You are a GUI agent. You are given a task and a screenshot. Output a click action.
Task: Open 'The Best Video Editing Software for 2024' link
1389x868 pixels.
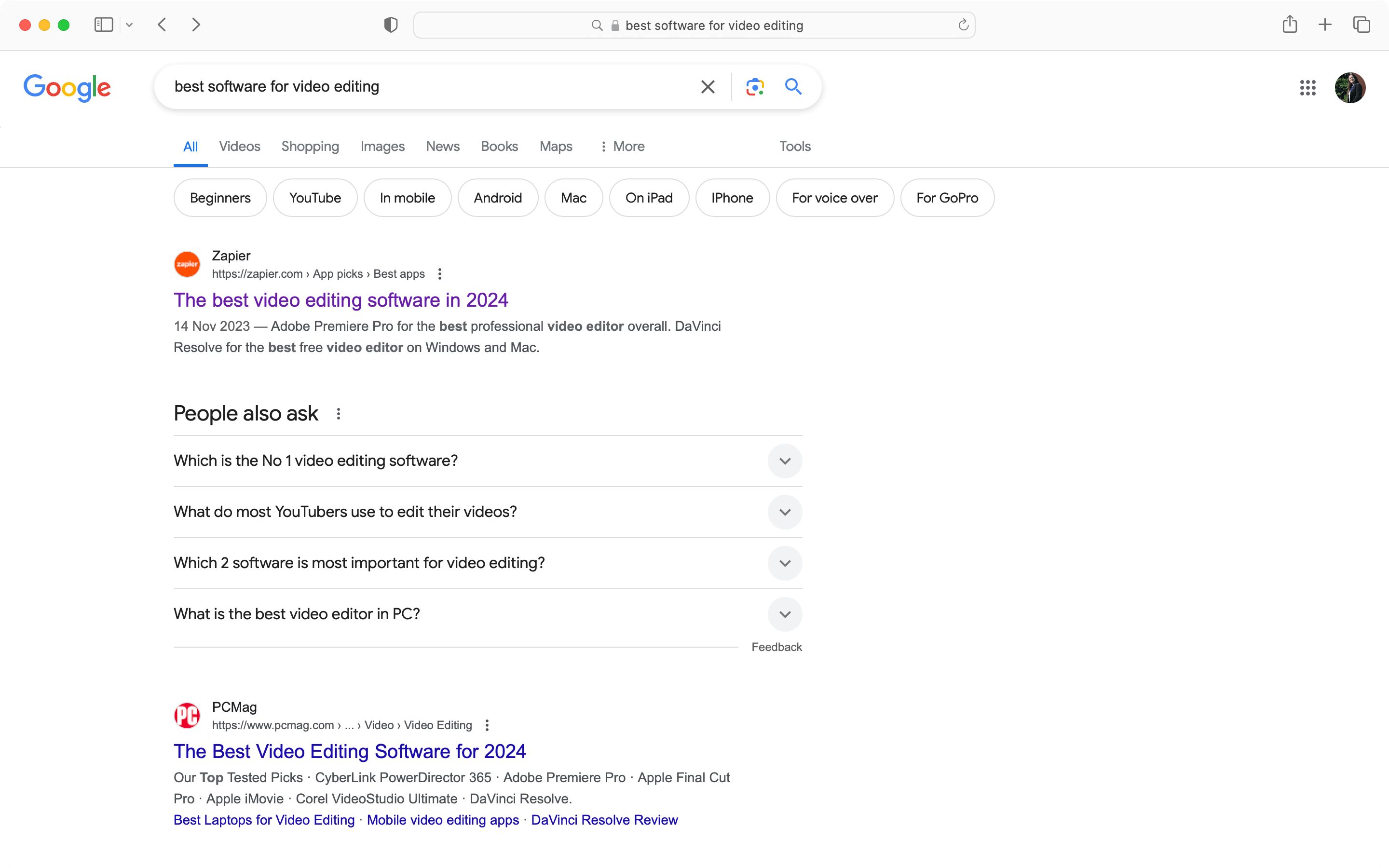point(350,751)
